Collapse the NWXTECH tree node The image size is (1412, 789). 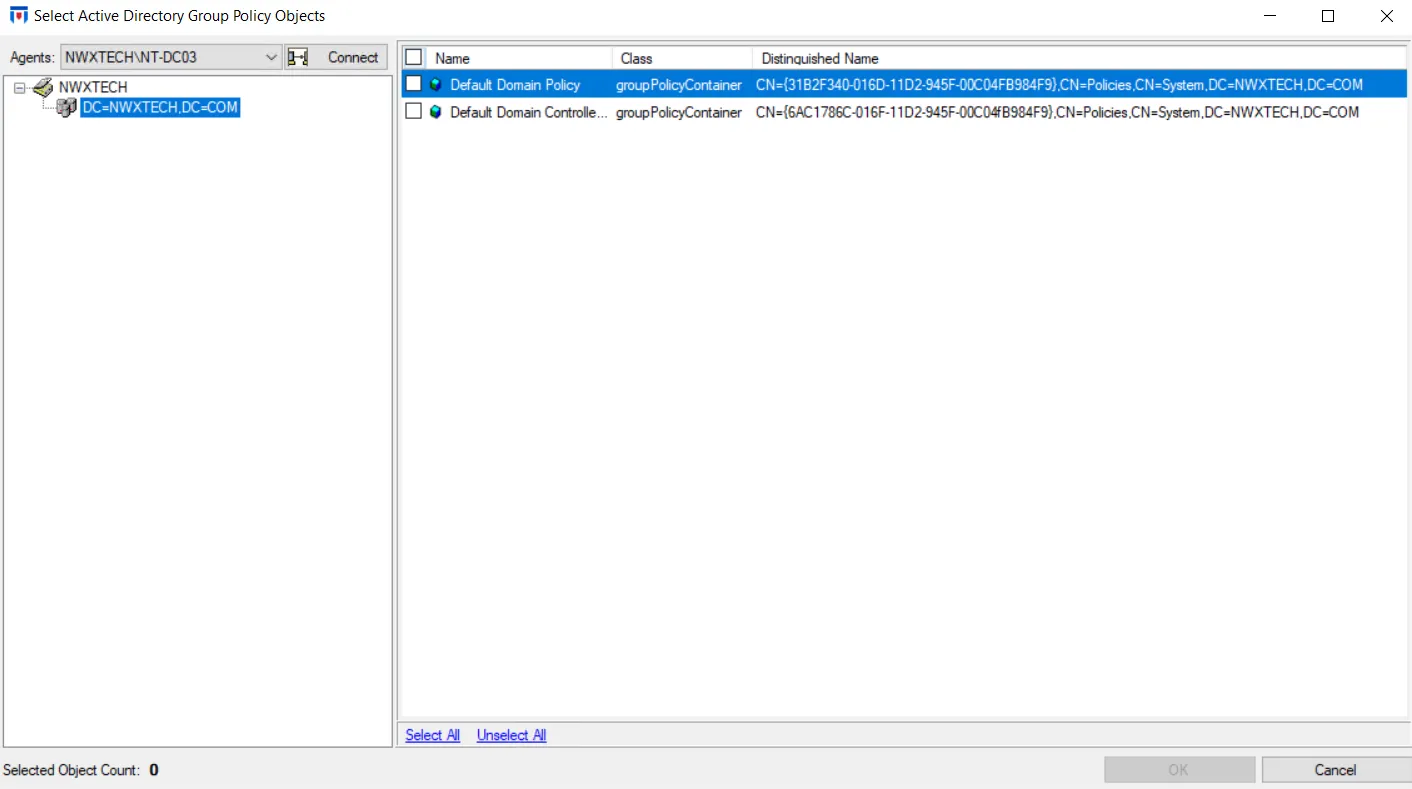tap(20, 88)
